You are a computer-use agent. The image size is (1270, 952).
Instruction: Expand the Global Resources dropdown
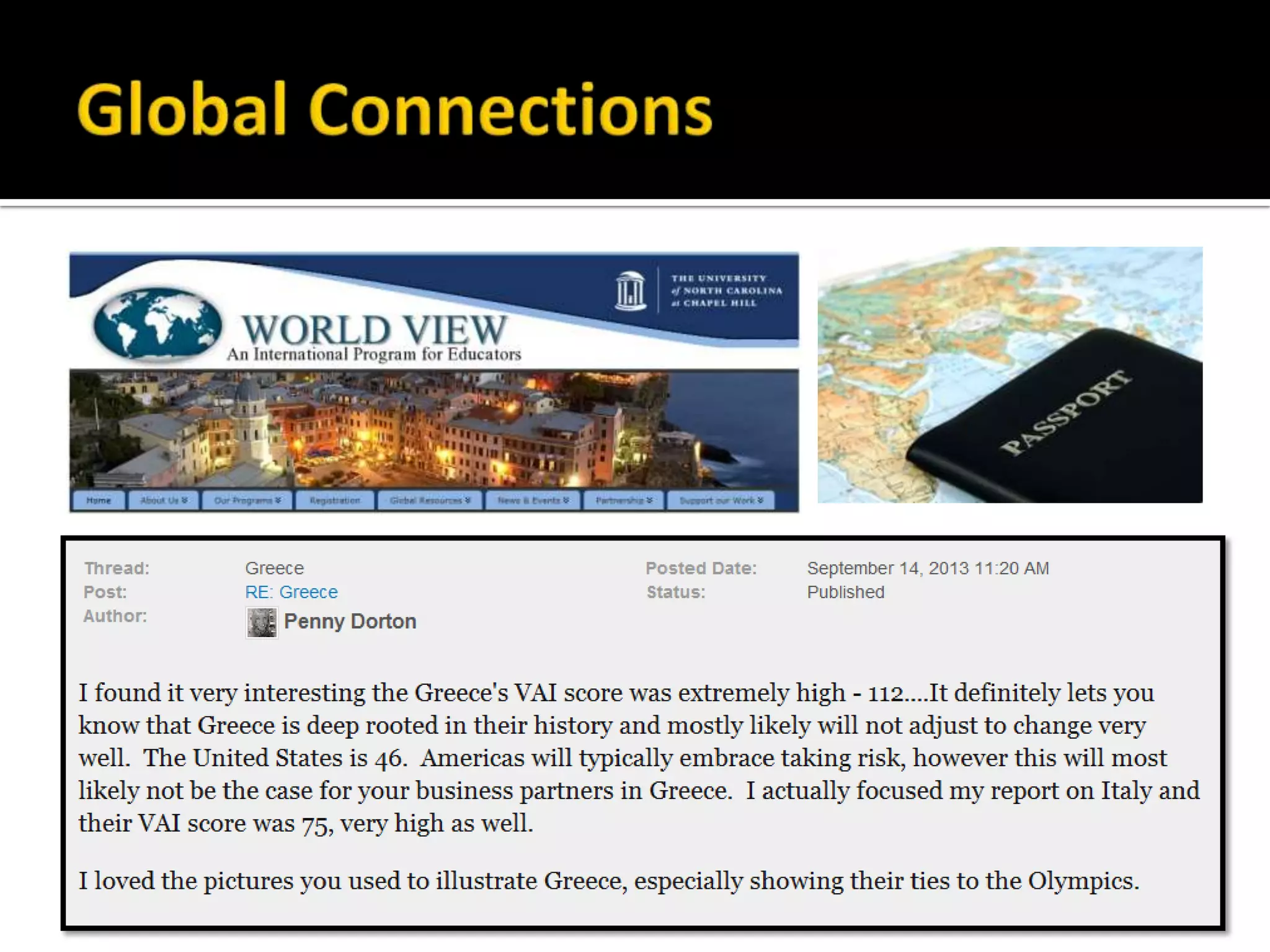tap(430, 500)
